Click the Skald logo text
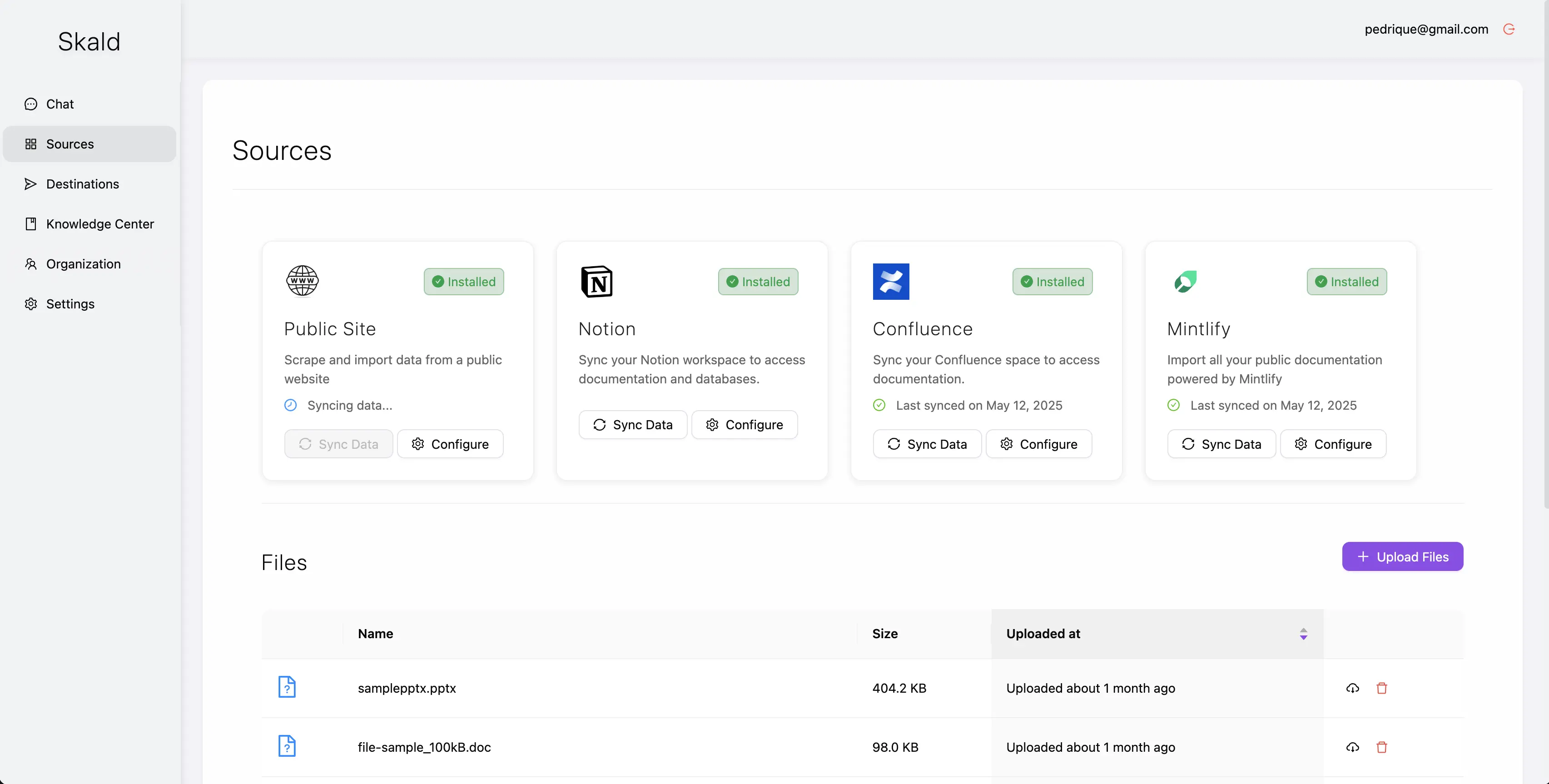Viewport: 1549px width, 784px height. point(89,41)
